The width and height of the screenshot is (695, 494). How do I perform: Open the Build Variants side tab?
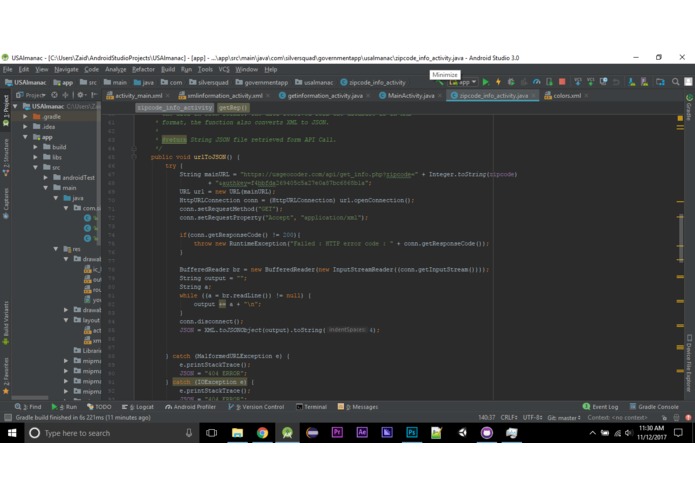tap(6, 323)
